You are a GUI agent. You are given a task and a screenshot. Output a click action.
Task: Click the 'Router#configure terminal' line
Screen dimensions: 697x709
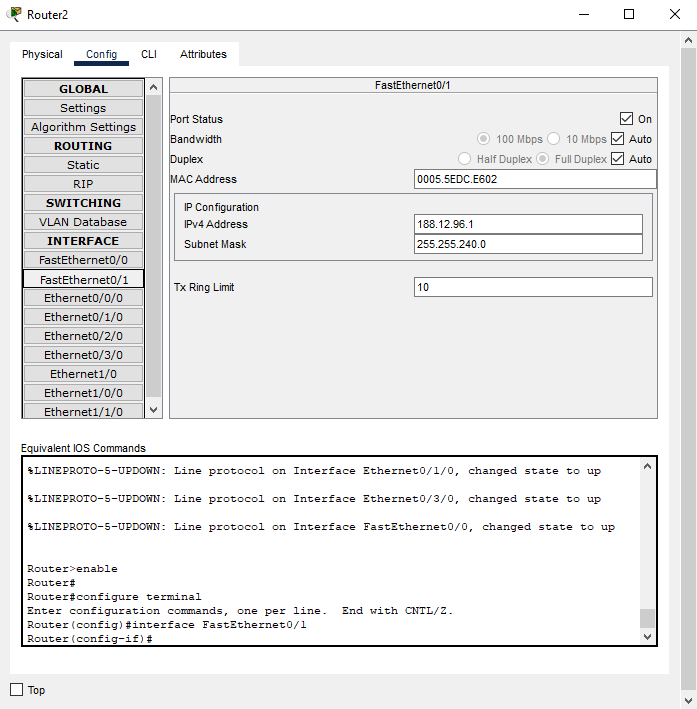[x=114, y=596]
